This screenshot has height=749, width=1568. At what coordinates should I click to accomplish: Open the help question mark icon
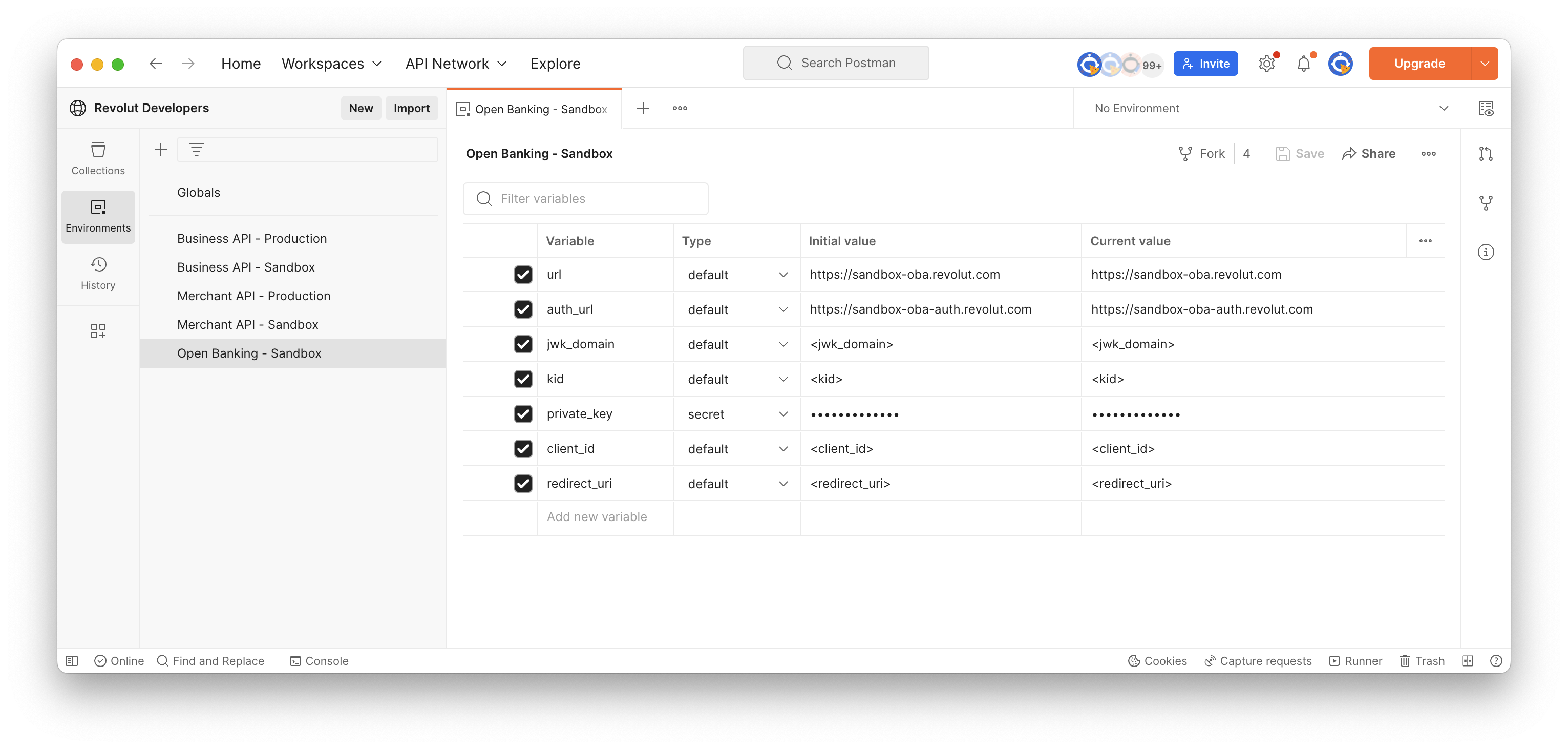[1496, 661]
